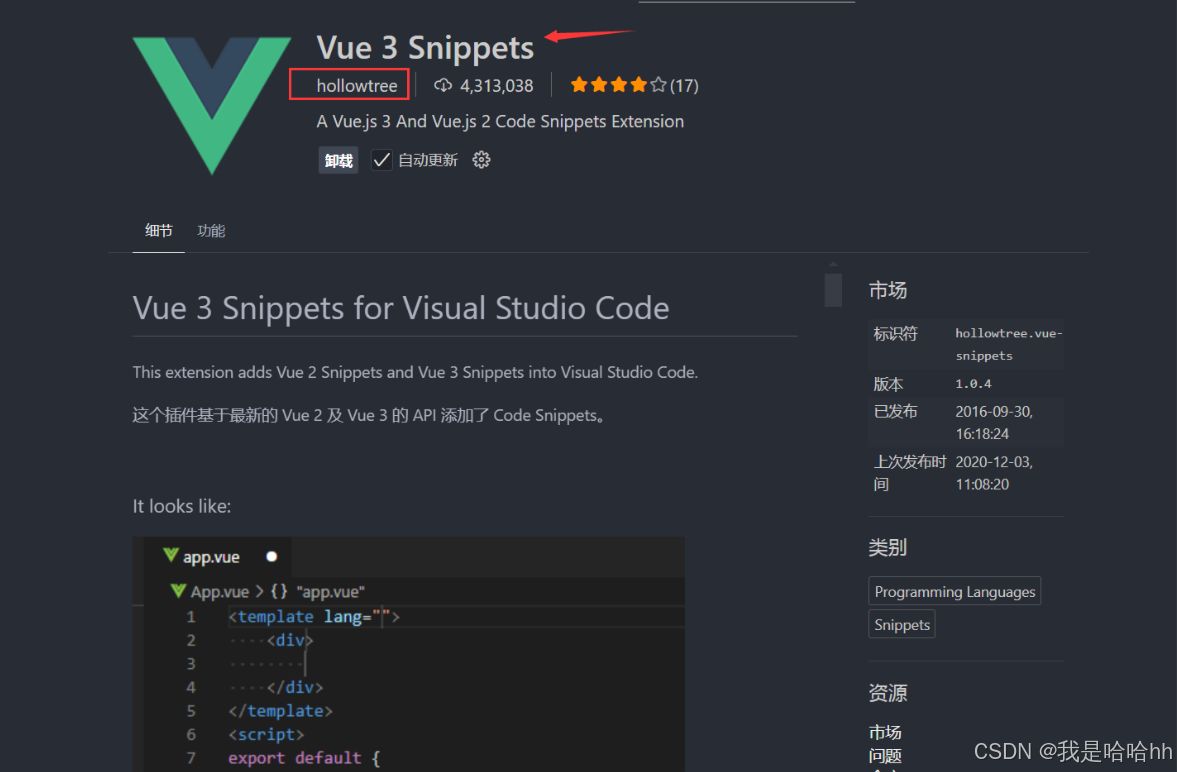
Task: Click the hollowtree.vue-snippets identifier value
Action: pyautogui.click(x=1008, y=344)
